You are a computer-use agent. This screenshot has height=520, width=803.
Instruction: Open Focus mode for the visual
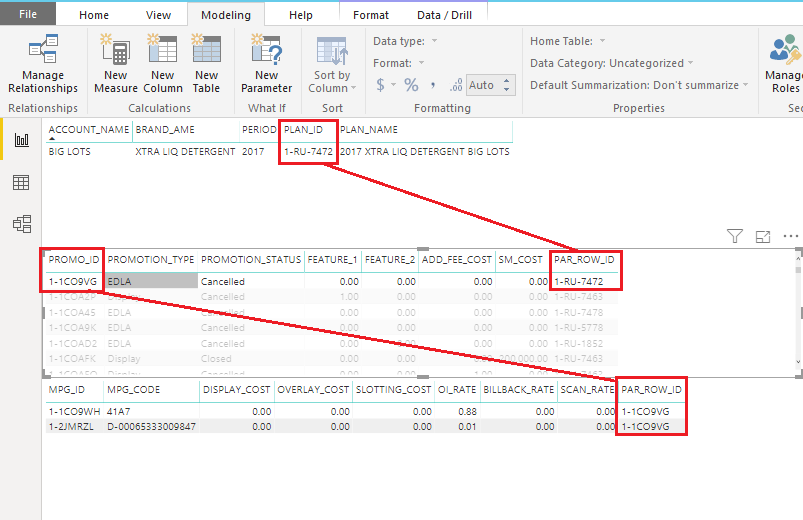tap(763, 236)
